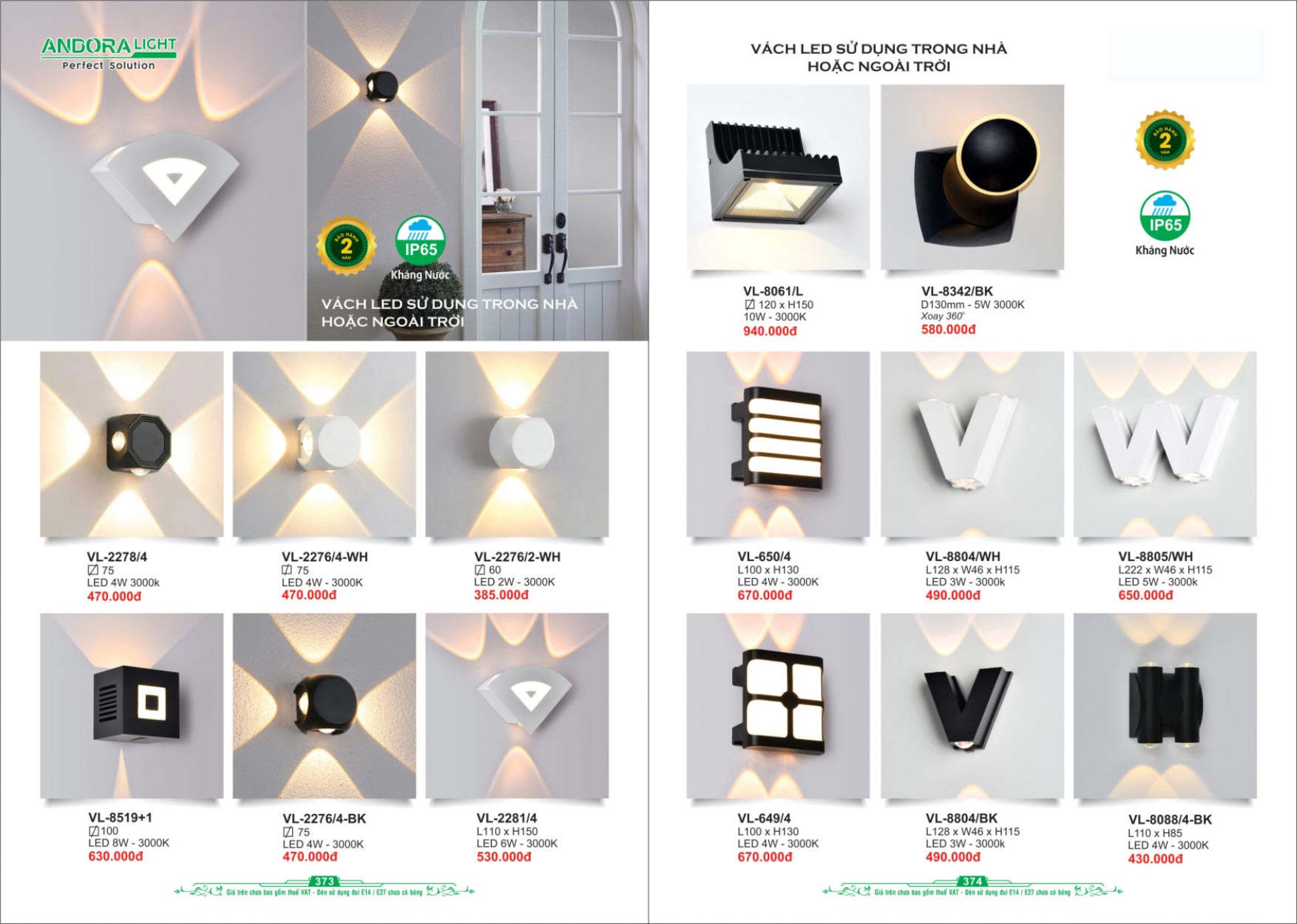Open the VL-2281/4 fan-shaped lamp photo
The image size is (1297, 924).
[517, 706]
